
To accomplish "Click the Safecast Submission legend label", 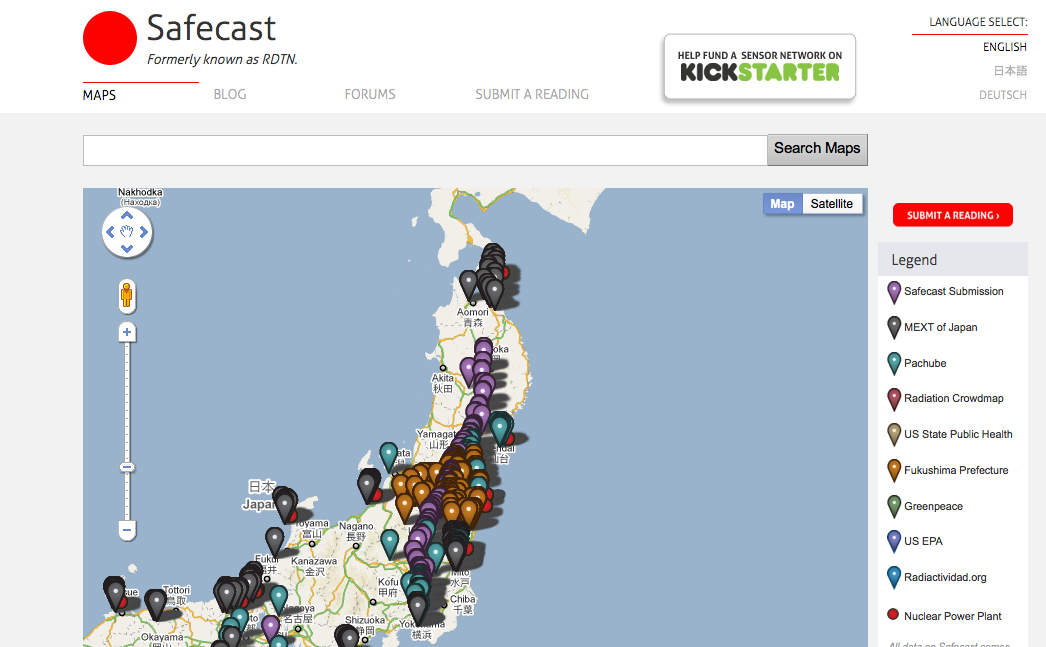I will 953,291.
